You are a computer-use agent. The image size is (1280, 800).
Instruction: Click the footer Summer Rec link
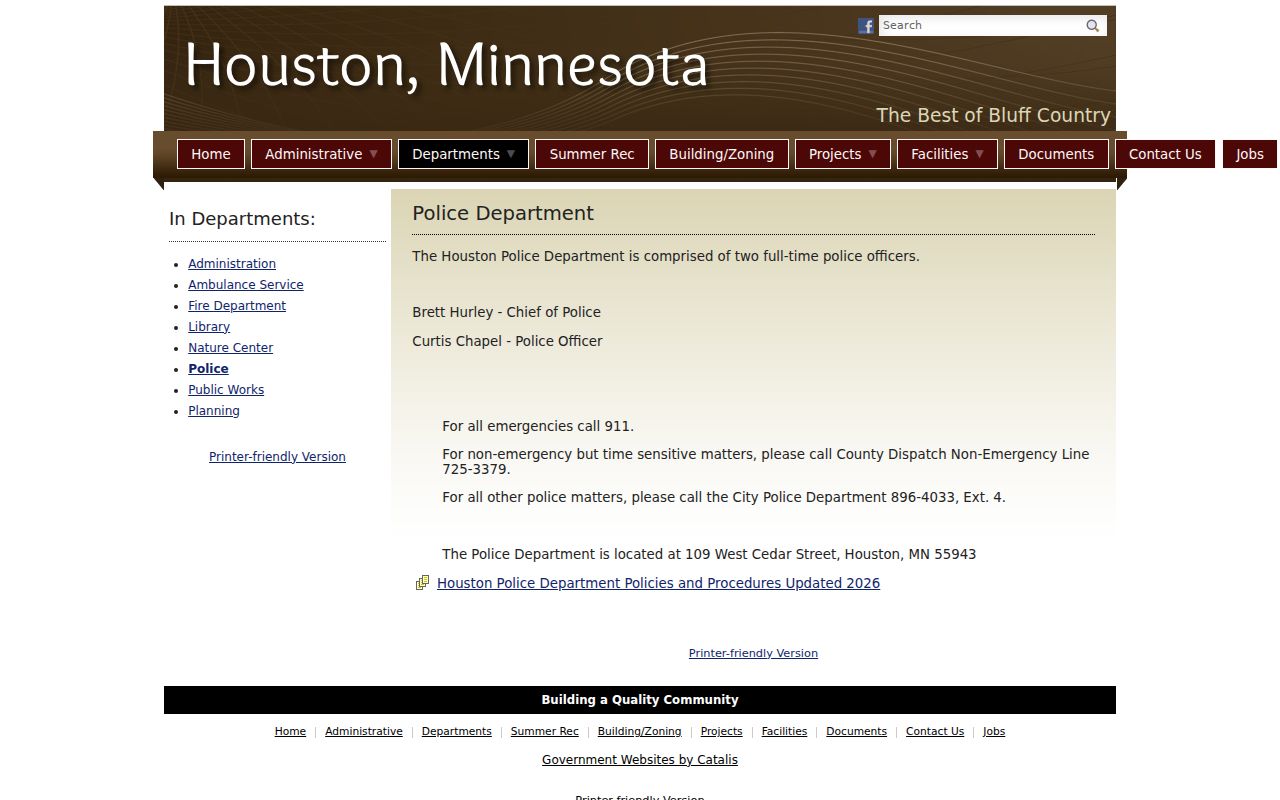pyautogui.click(x=545, y=732)
